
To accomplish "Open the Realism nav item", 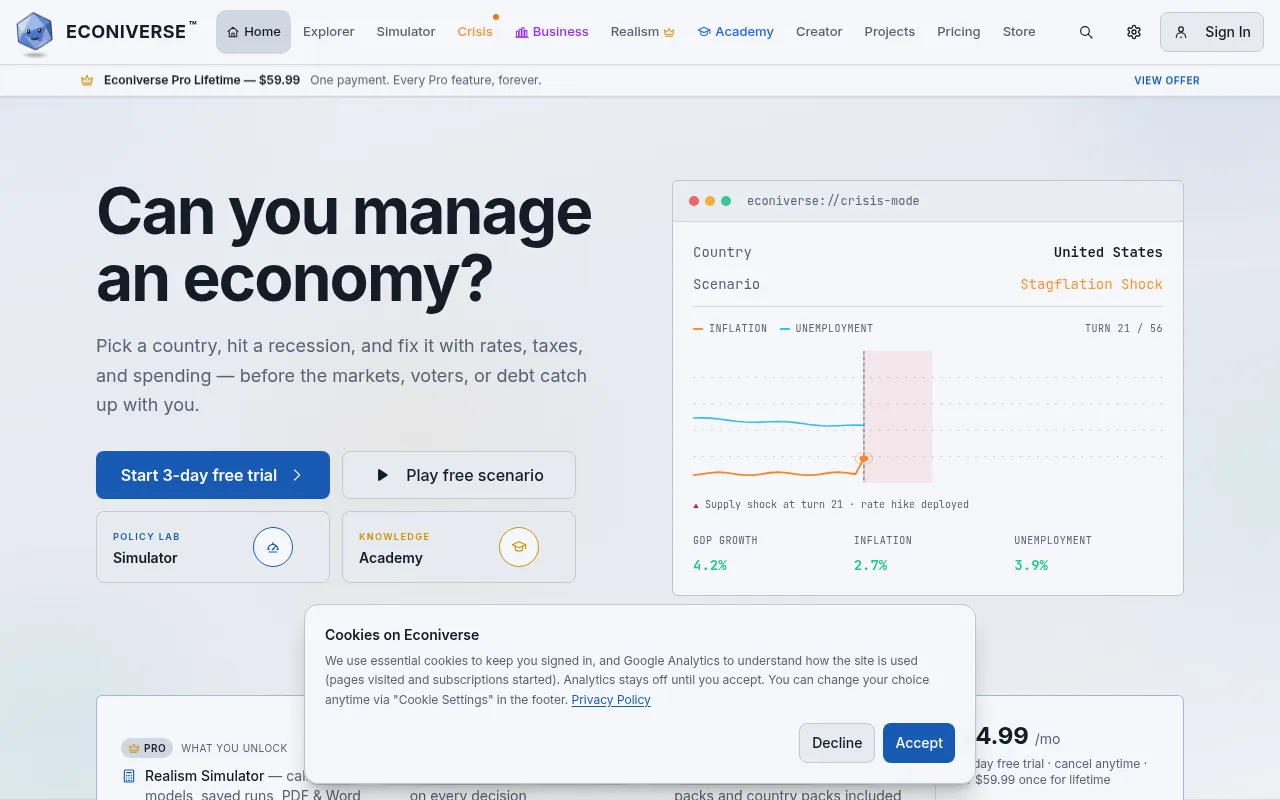I will click(643, 32).
